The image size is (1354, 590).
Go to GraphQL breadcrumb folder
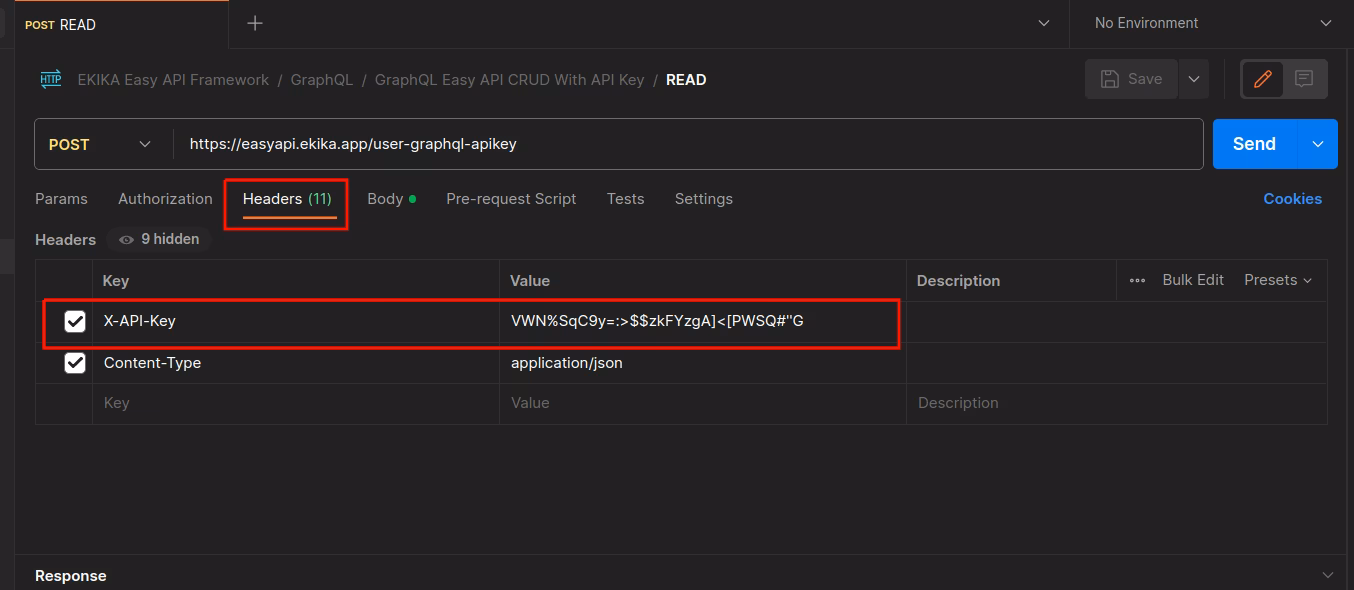point(322,79)
